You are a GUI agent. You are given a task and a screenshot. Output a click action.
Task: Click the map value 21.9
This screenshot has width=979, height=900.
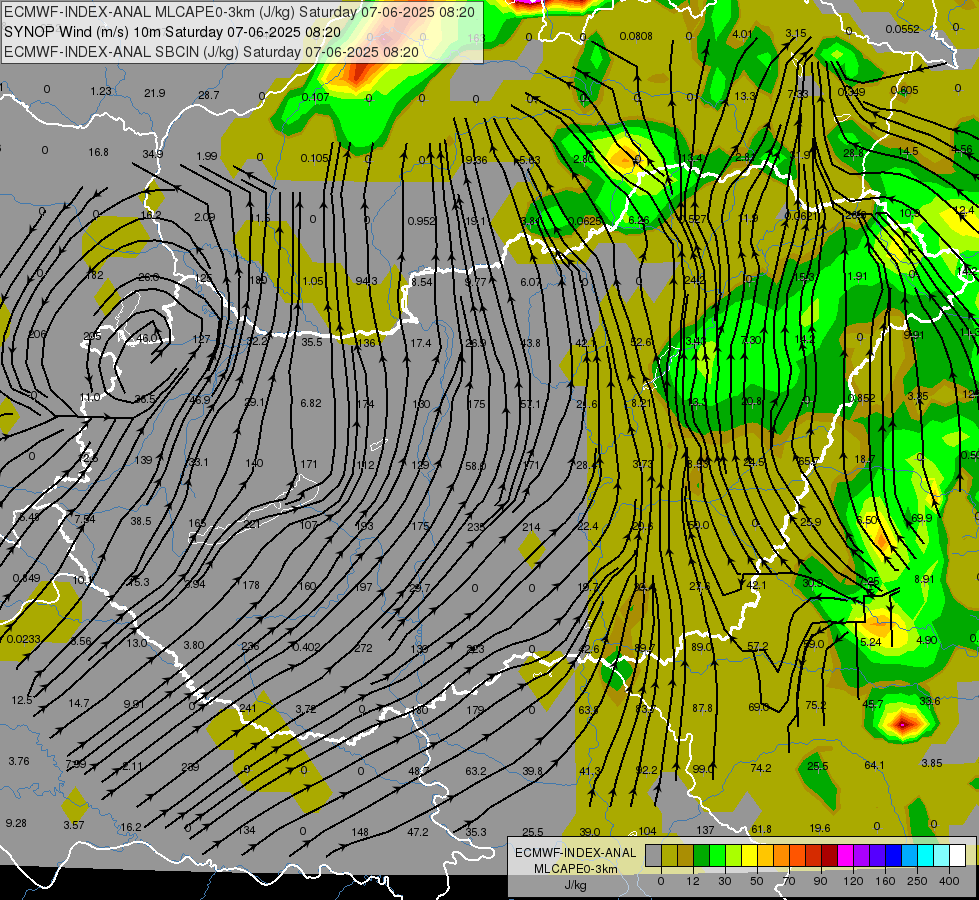(x=154, y=93)
